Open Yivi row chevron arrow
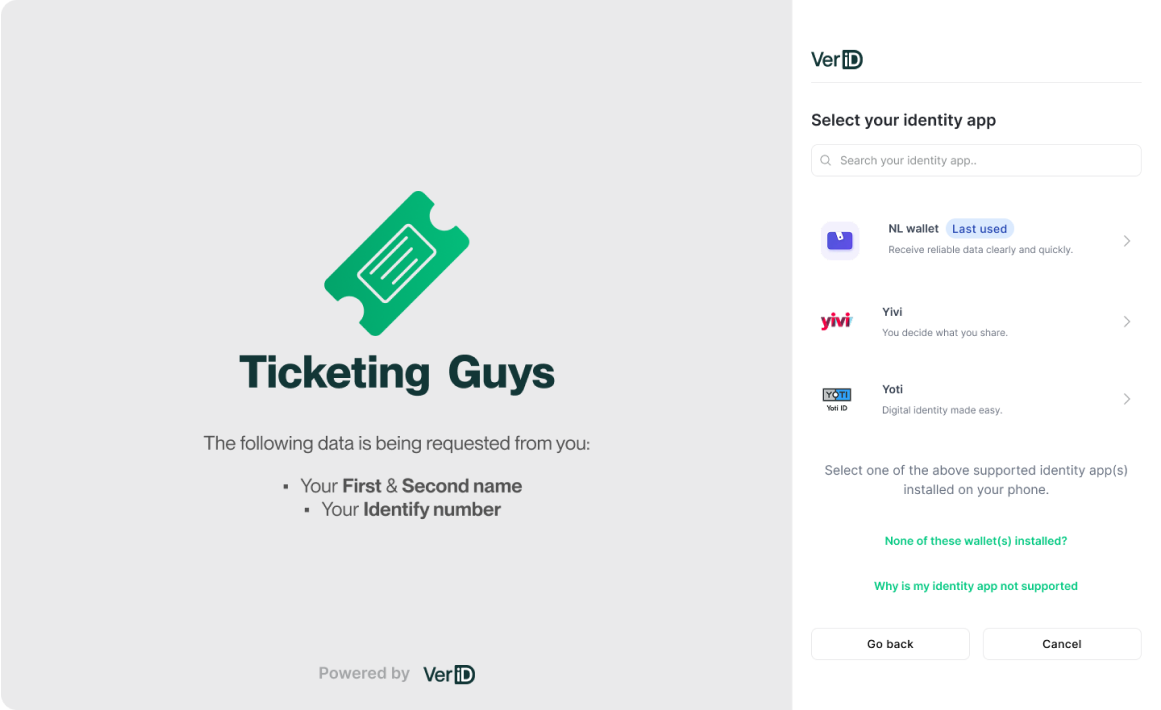The height and width of the screenshot is (710, 1161). point(1126,321)
